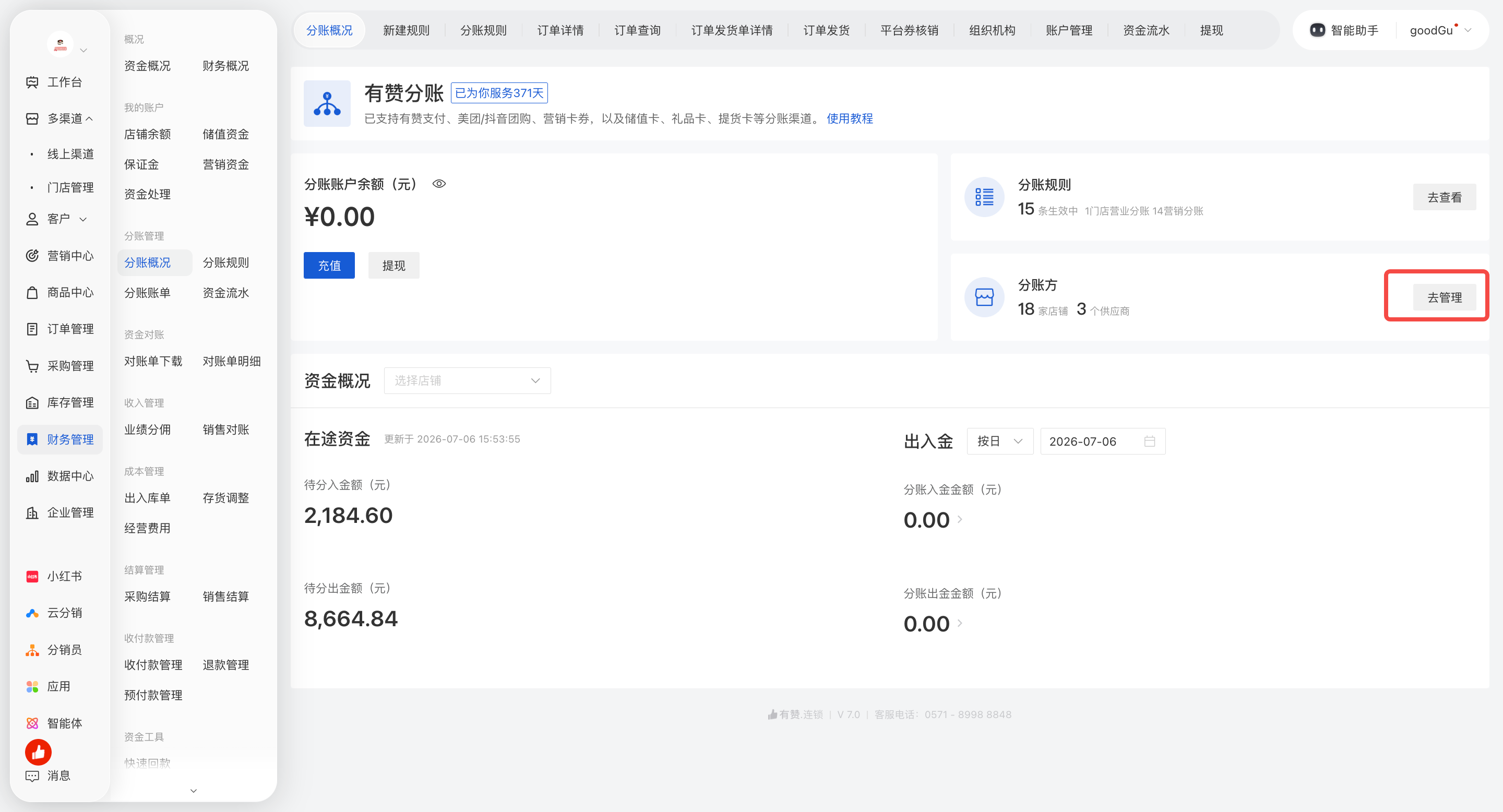
Task: Open the 智能助手 robot icon
Action: click(1317, 30)
